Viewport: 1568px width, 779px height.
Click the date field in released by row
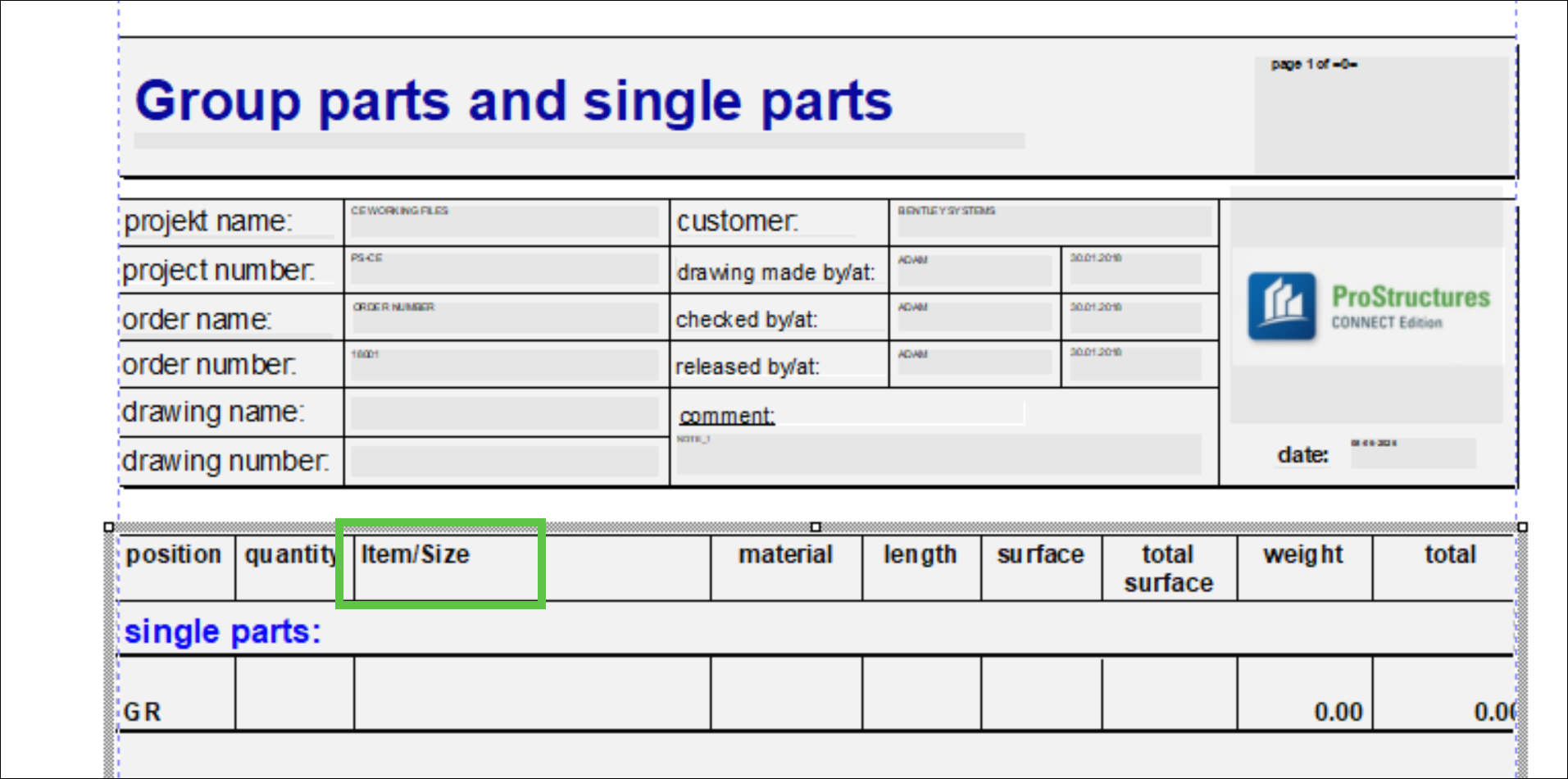click(1135, 364)
